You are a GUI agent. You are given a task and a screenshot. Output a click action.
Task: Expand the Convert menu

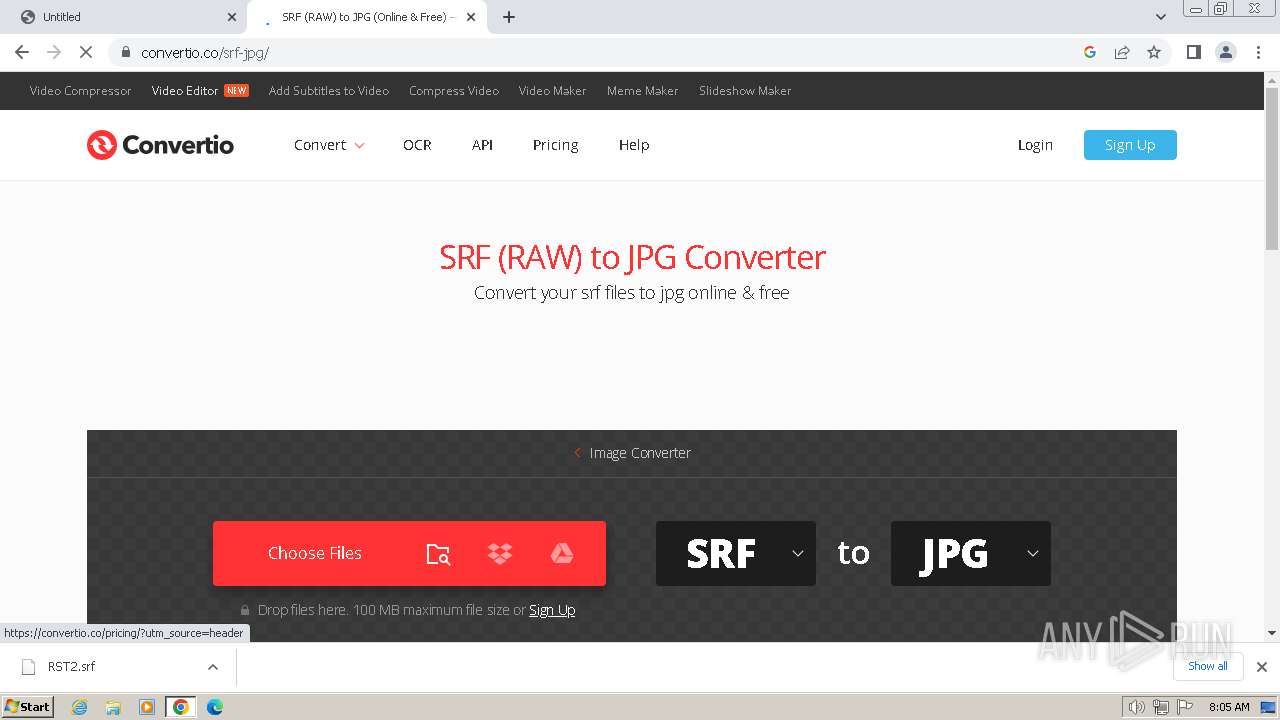click(x=329, y=145)
